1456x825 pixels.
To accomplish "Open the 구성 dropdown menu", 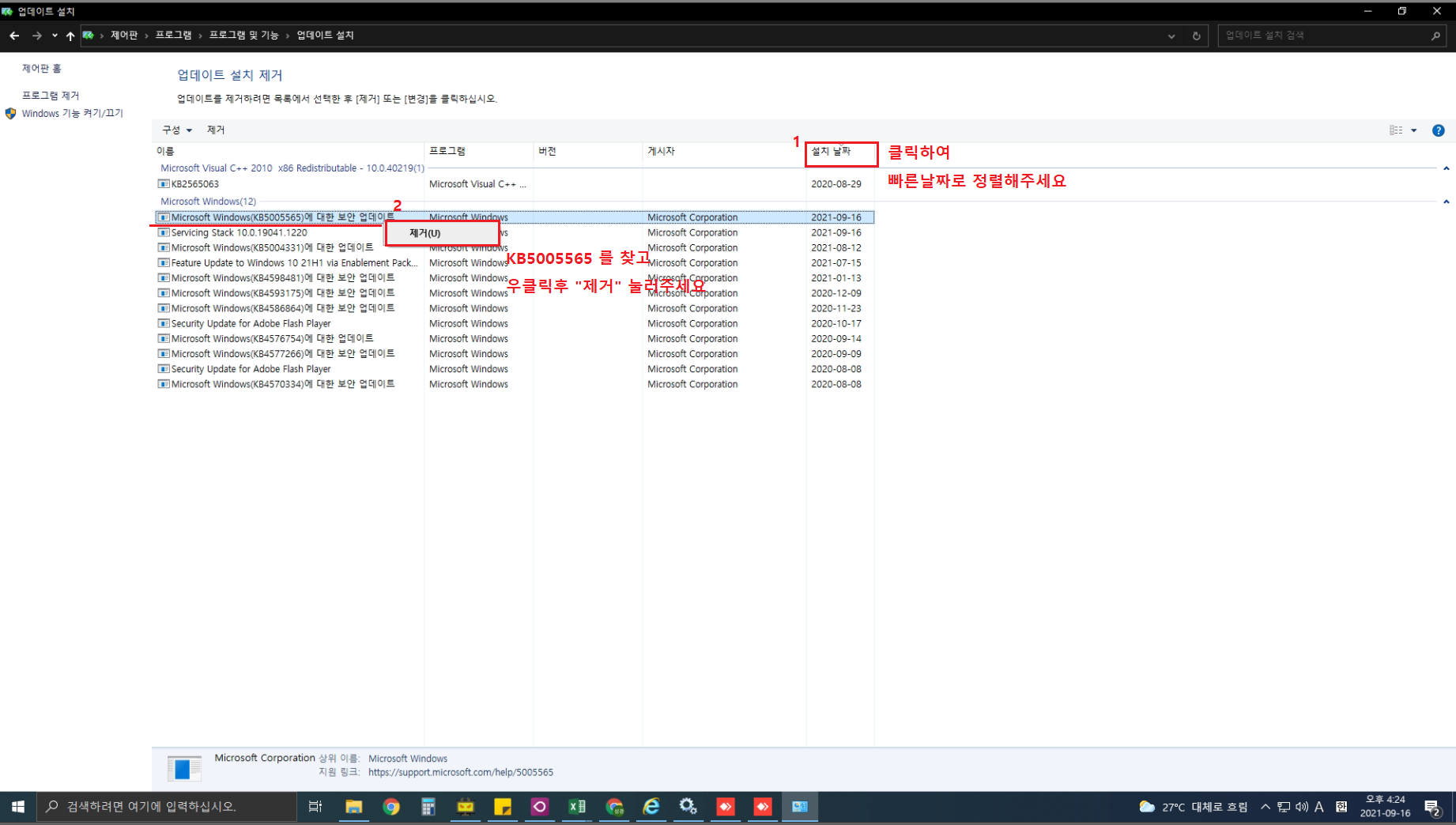I will point(177,130).
